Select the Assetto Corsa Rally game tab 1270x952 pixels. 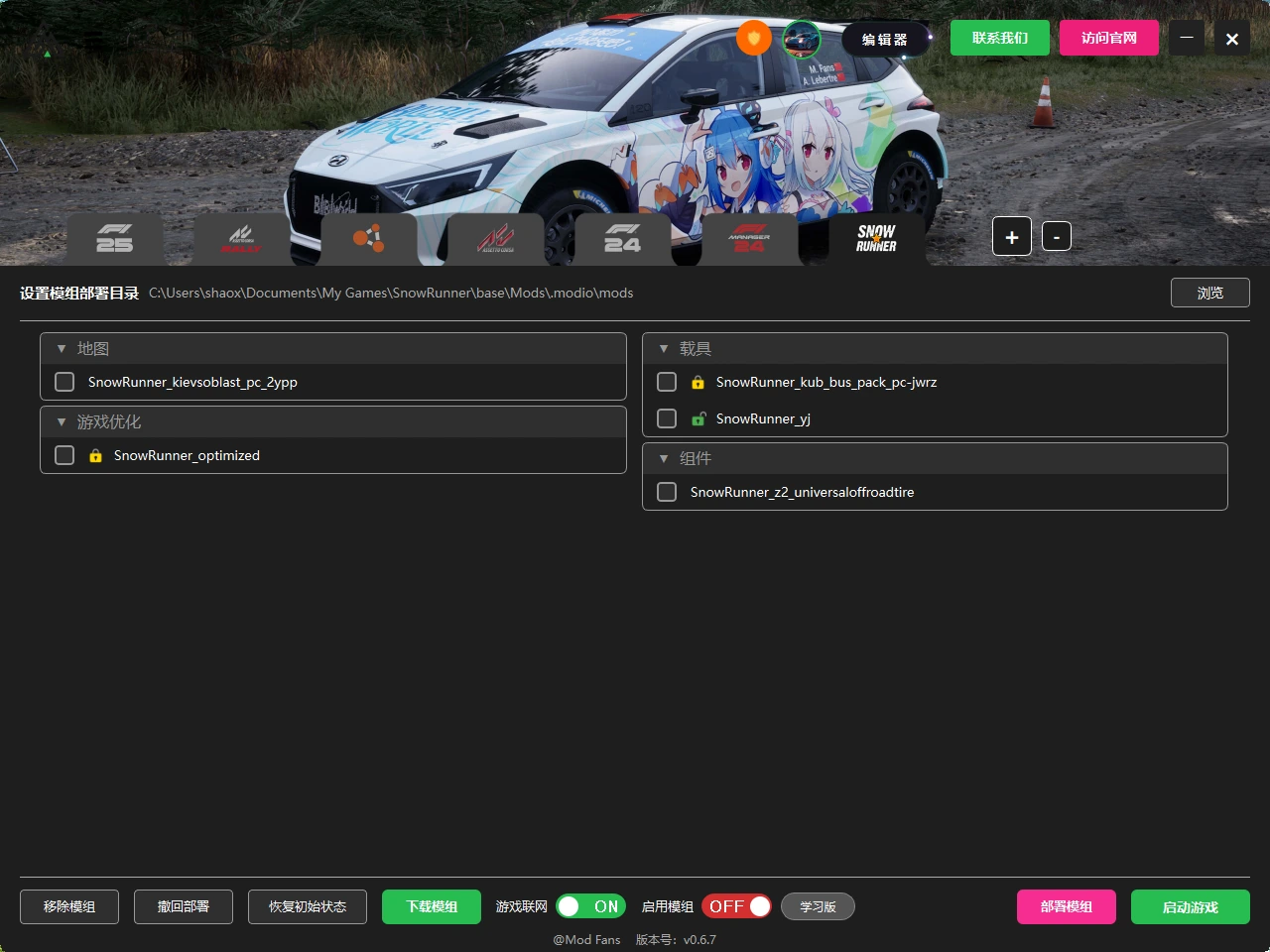tap(241, 239)
